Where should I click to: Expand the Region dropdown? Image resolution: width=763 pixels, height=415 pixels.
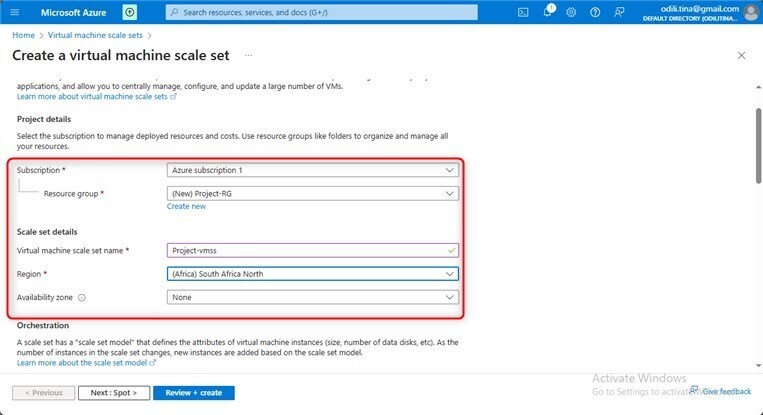[312, 274]
